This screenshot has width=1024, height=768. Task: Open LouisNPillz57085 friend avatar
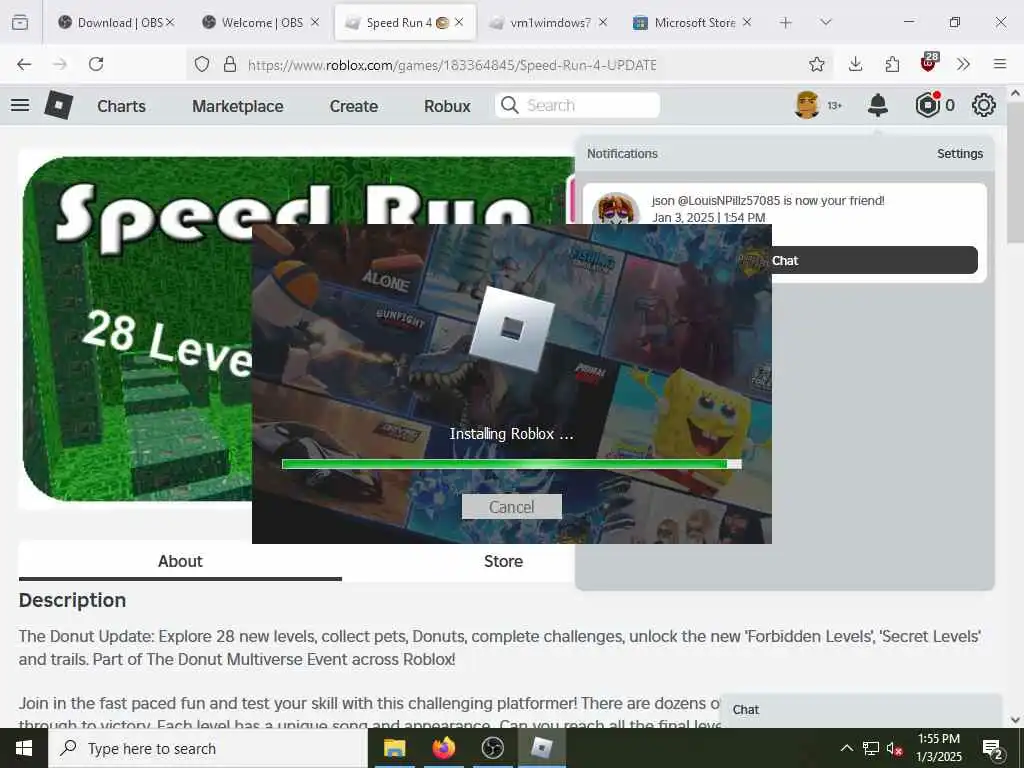click(x=615, y=209)
